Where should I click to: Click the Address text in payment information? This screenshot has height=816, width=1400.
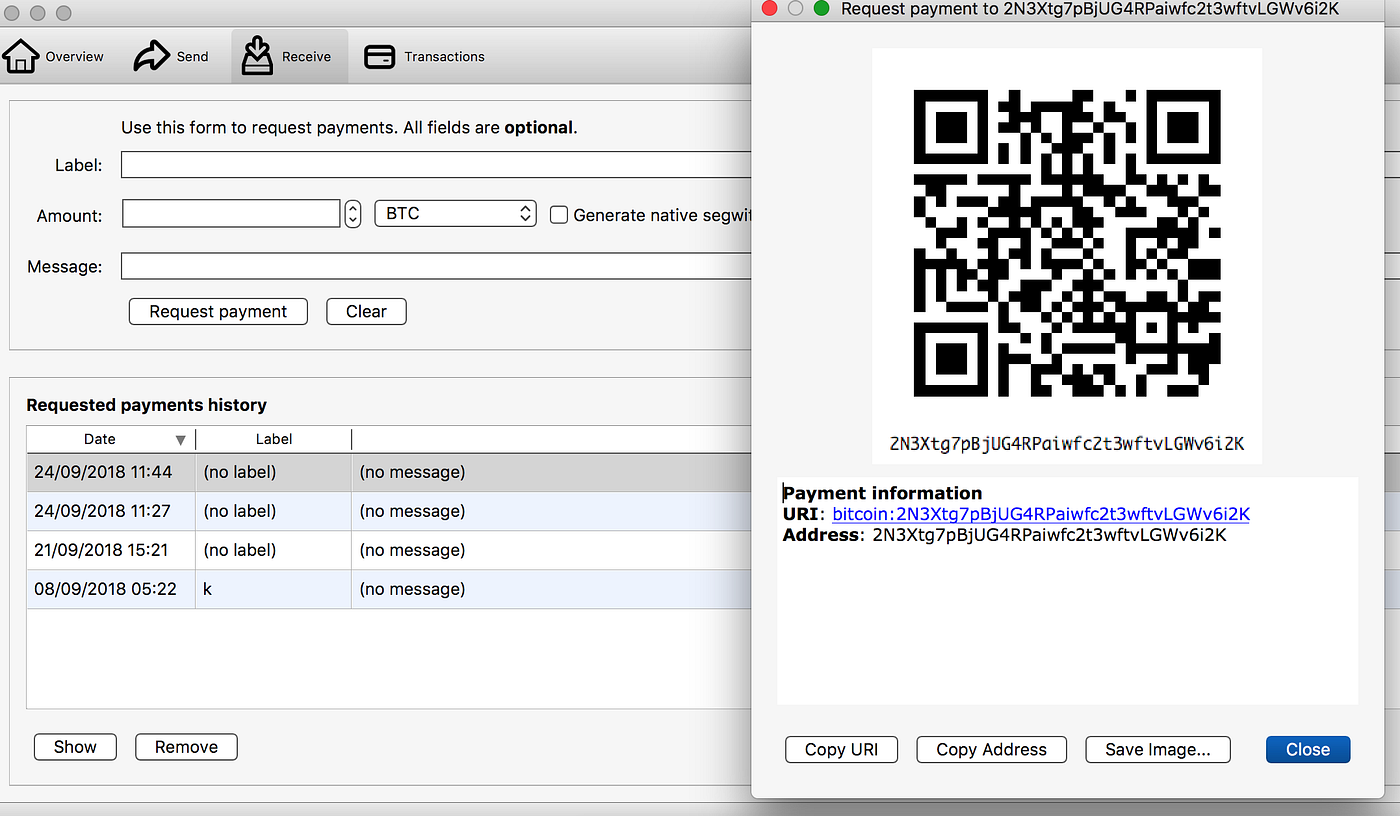1050,535
